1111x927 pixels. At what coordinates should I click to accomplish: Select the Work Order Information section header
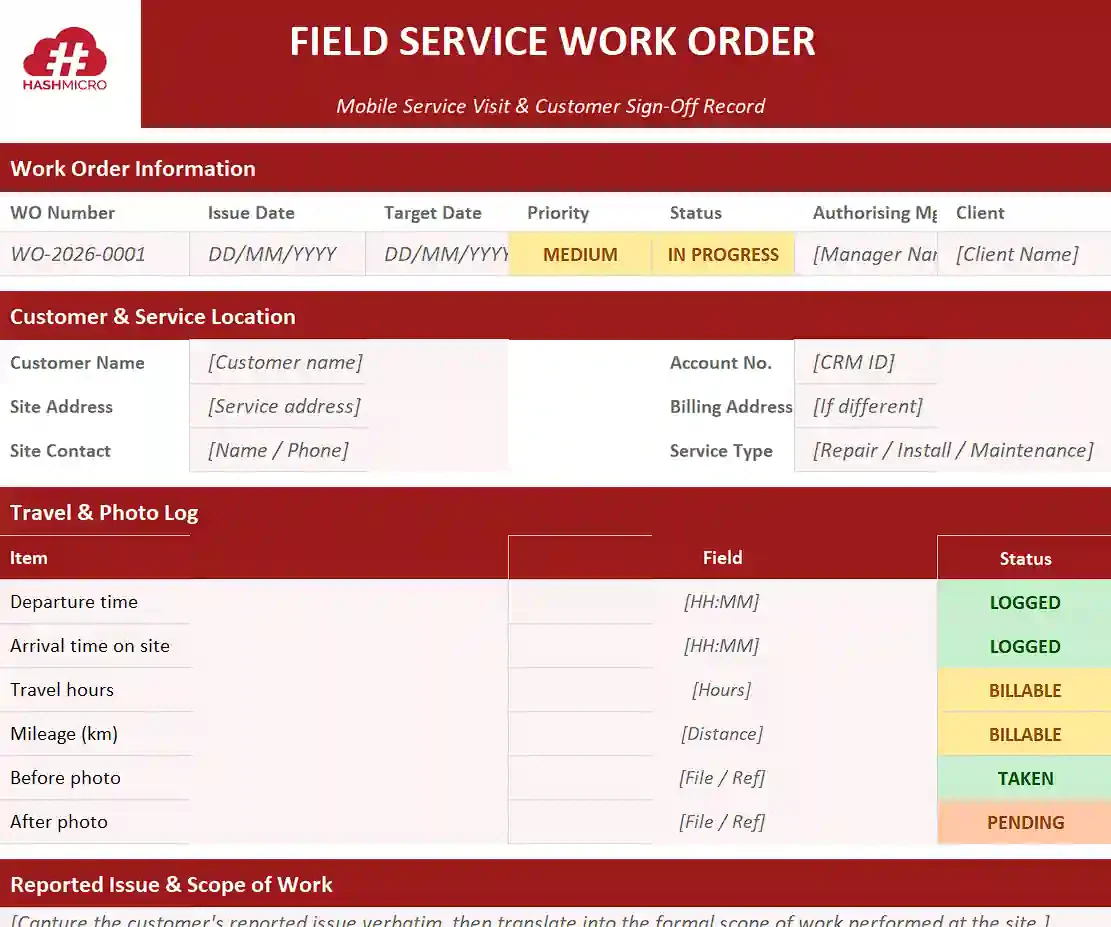[556, 168]
